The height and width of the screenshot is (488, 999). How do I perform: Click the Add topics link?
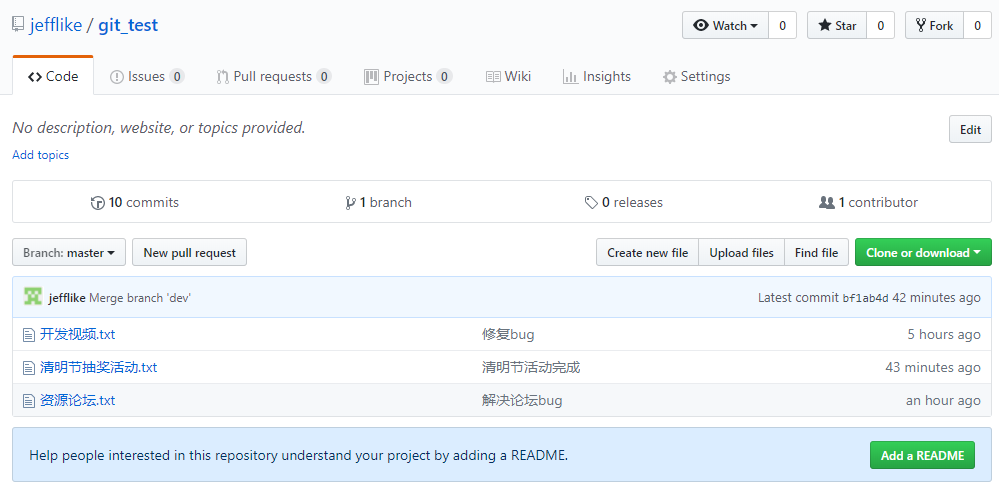click(x=41, y=155)
